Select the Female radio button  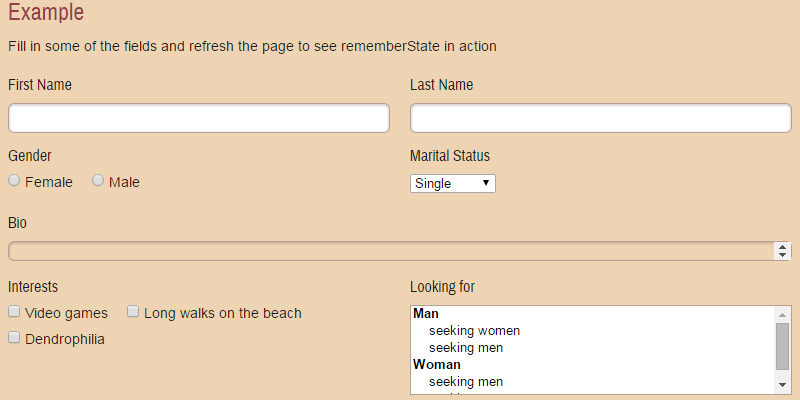(14, 181)
